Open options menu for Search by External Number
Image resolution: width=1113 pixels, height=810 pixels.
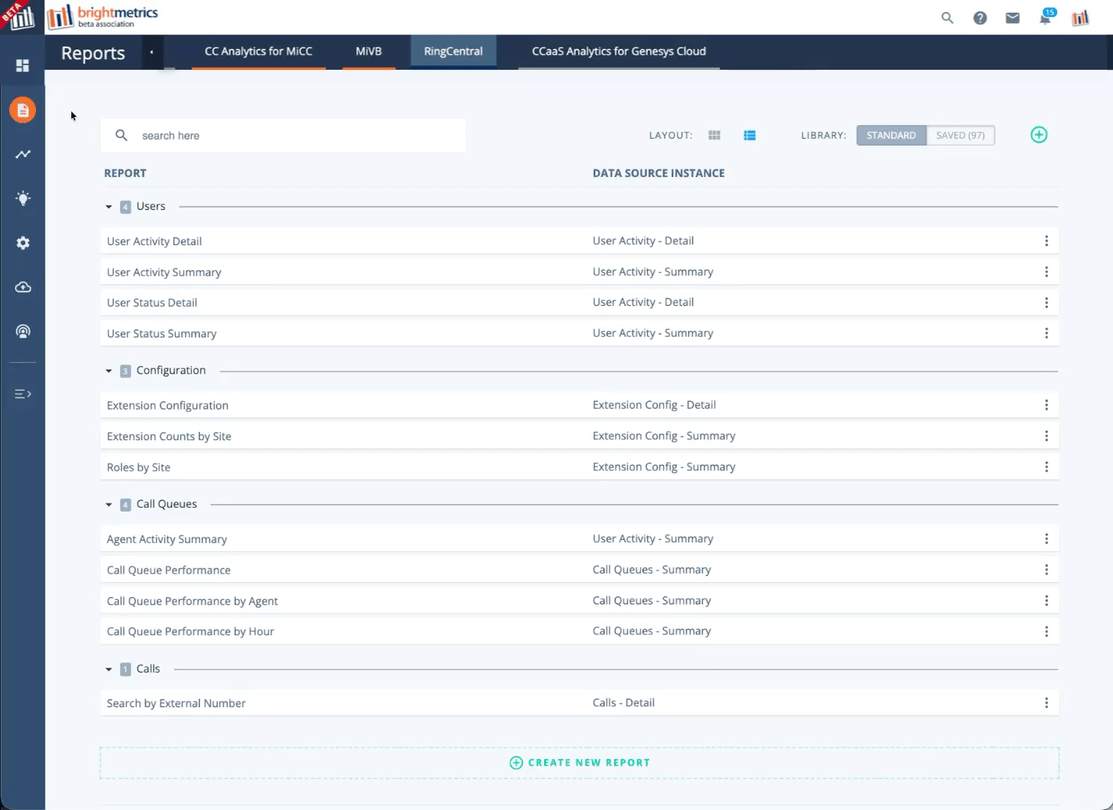click(1046, 703)
